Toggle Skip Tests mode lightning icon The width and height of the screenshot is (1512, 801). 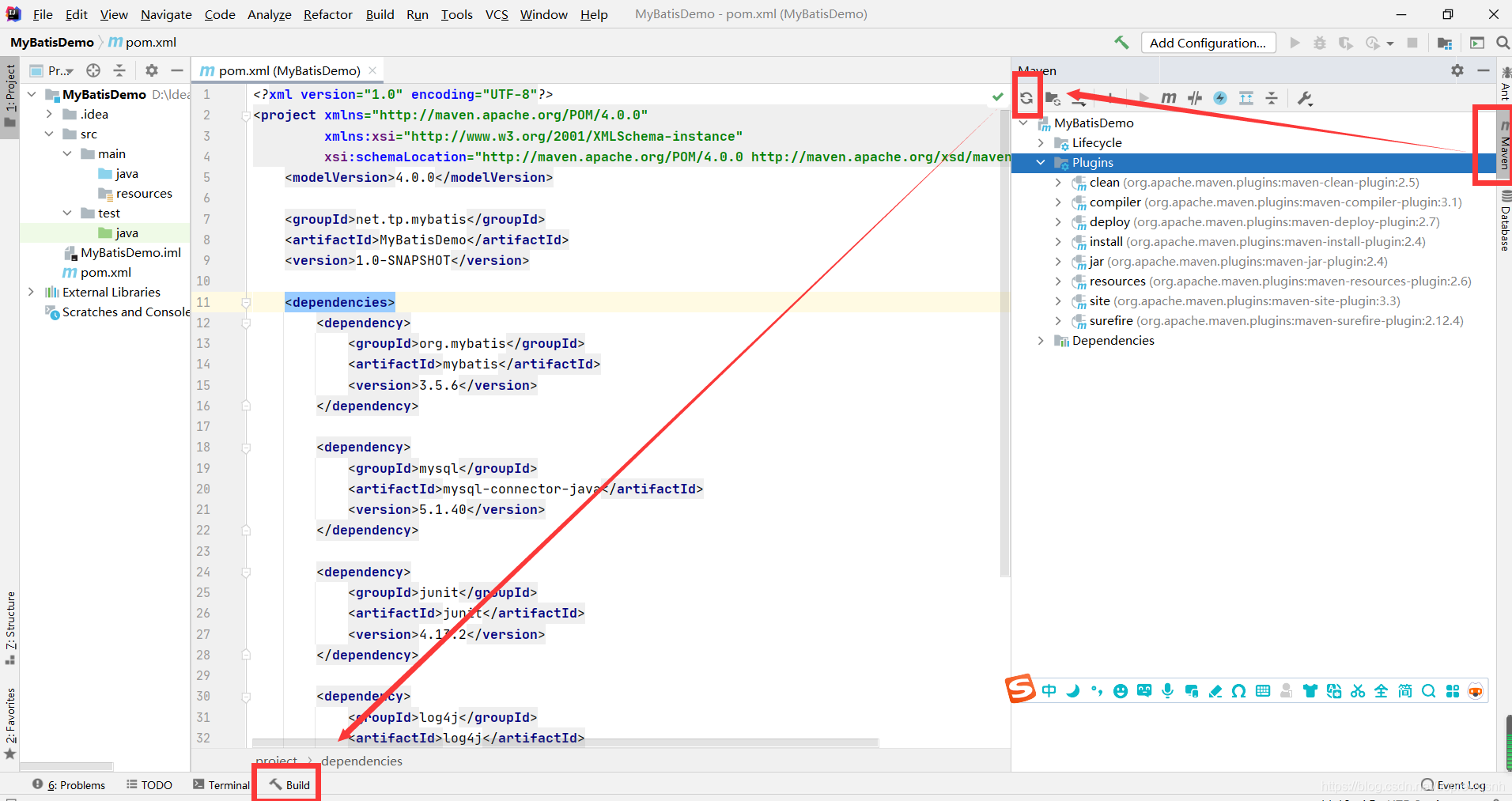pyautogui.click(x=1220, y=98)
